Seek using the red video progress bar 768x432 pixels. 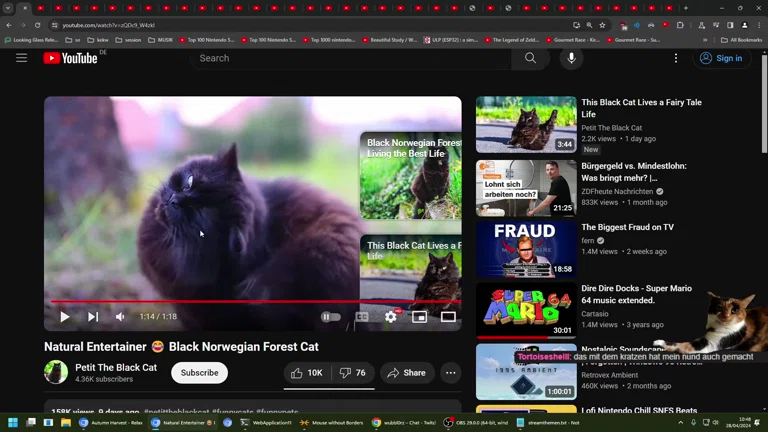(250, 301)
